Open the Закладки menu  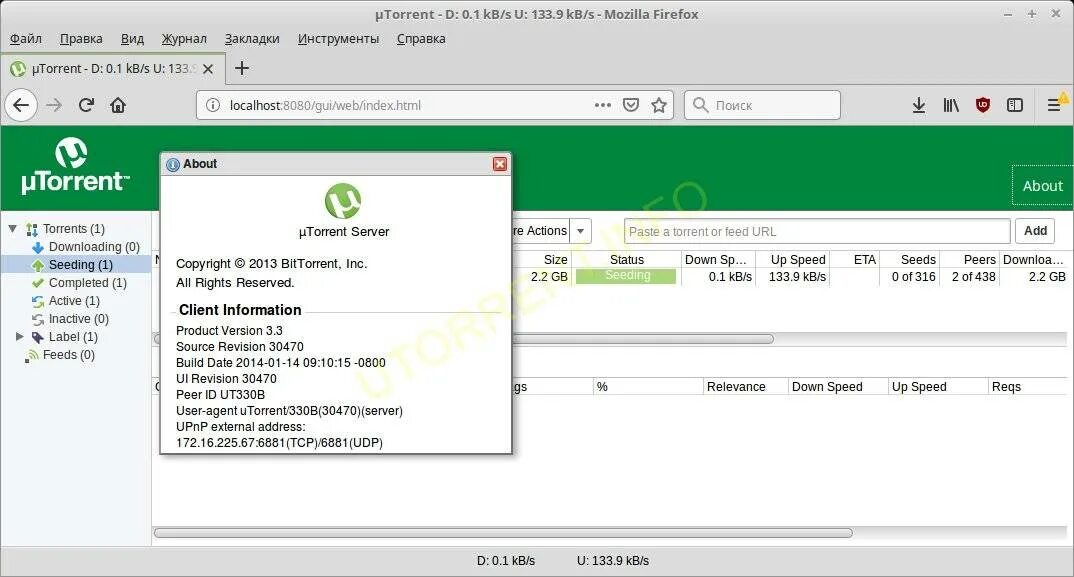click(x=252, y=38)
